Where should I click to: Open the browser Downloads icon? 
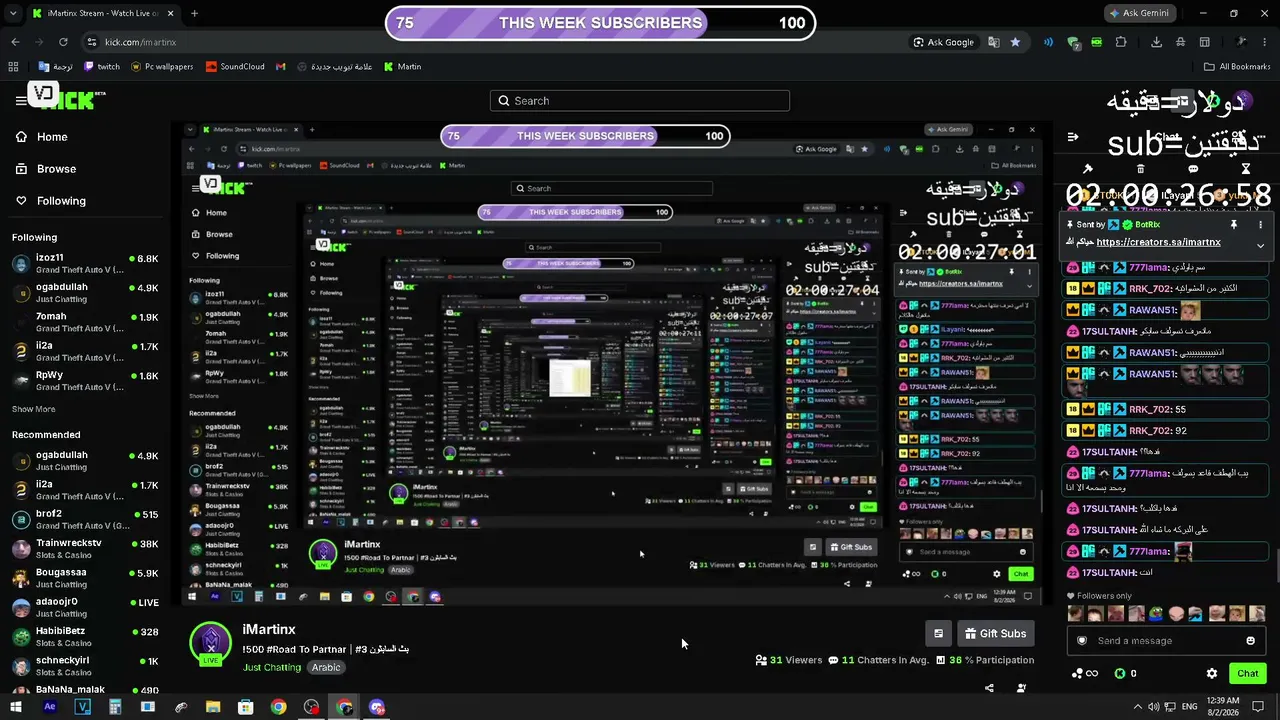coord(1156,42)
